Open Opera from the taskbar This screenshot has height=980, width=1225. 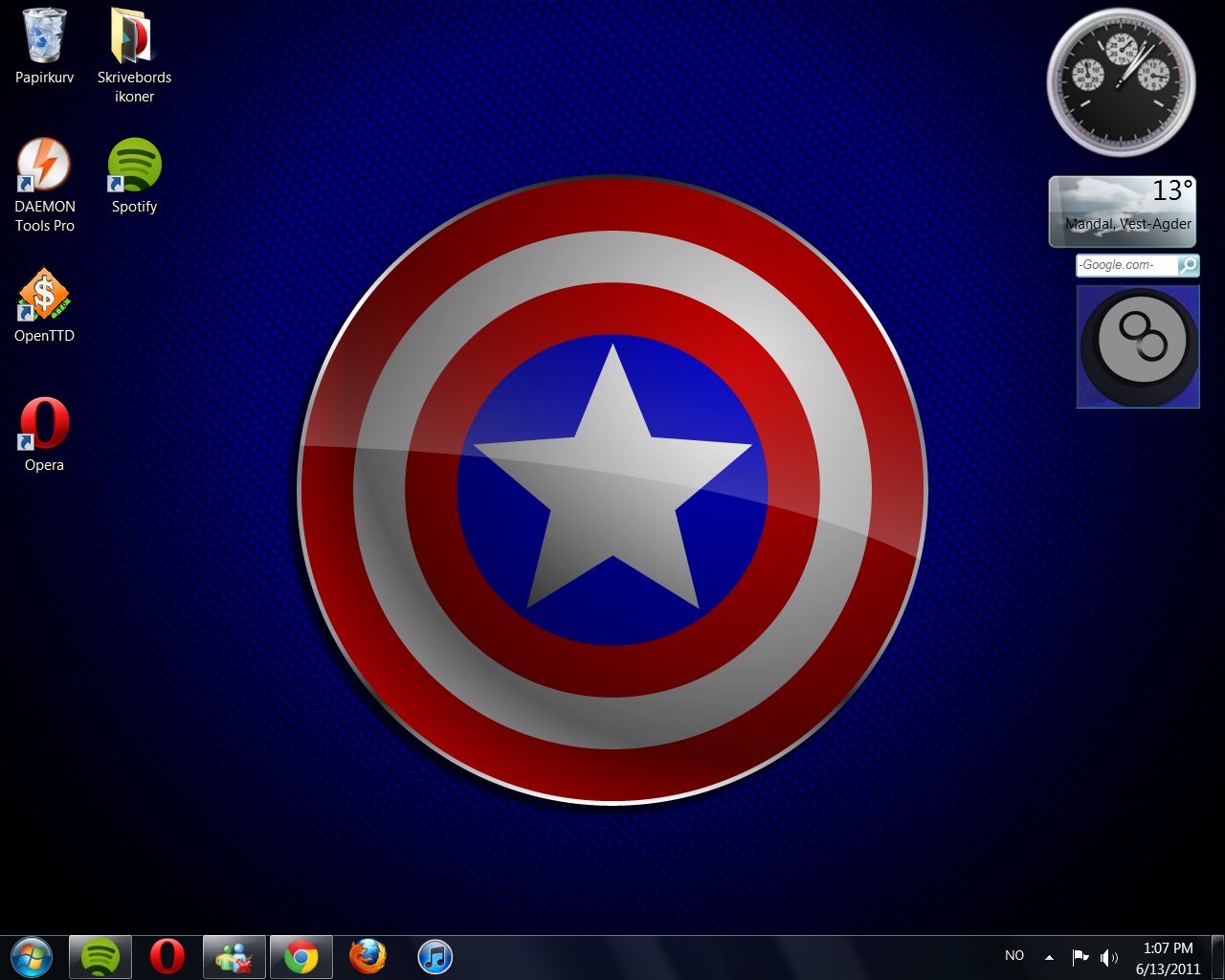(167, 957)
